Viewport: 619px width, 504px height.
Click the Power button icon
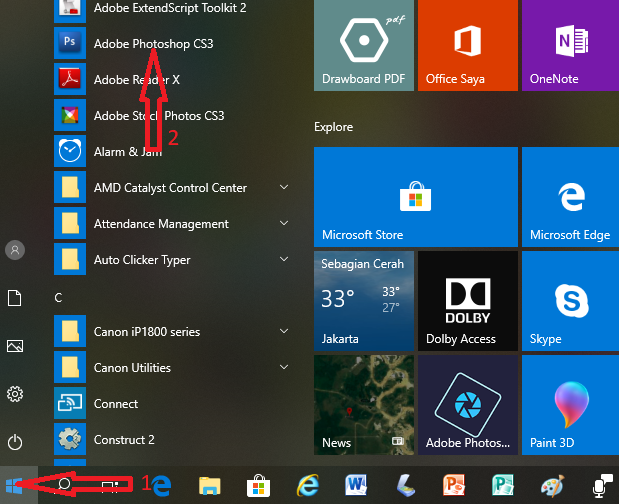15,442
